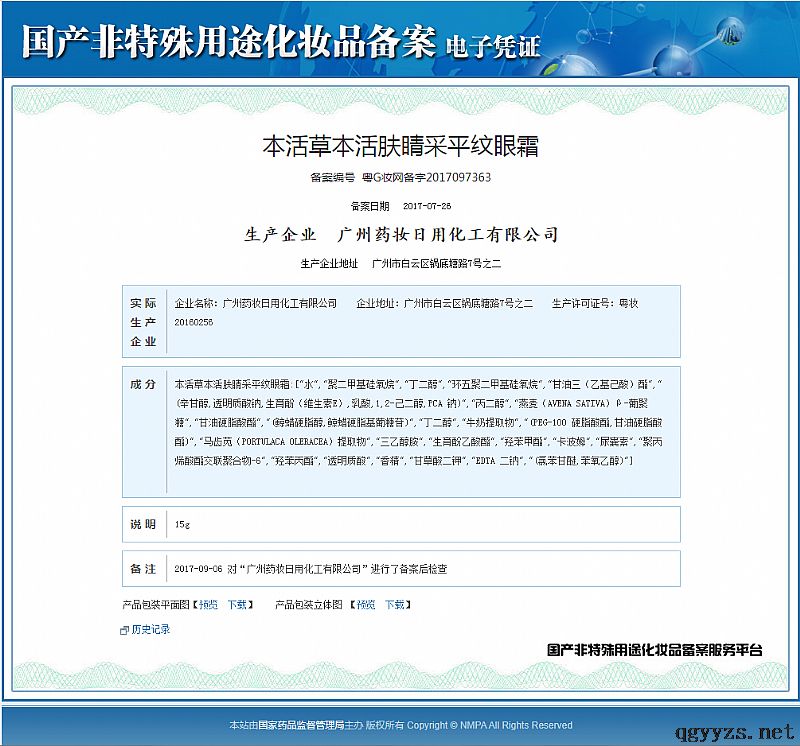The image size is (800, 746).
Task: Click the 电子凭证 header text
Action: coord(492,45)
